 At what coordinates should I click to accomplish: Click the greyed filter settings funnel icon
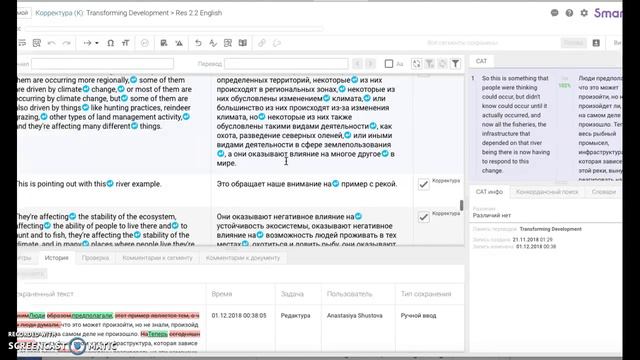pos(429,64)
